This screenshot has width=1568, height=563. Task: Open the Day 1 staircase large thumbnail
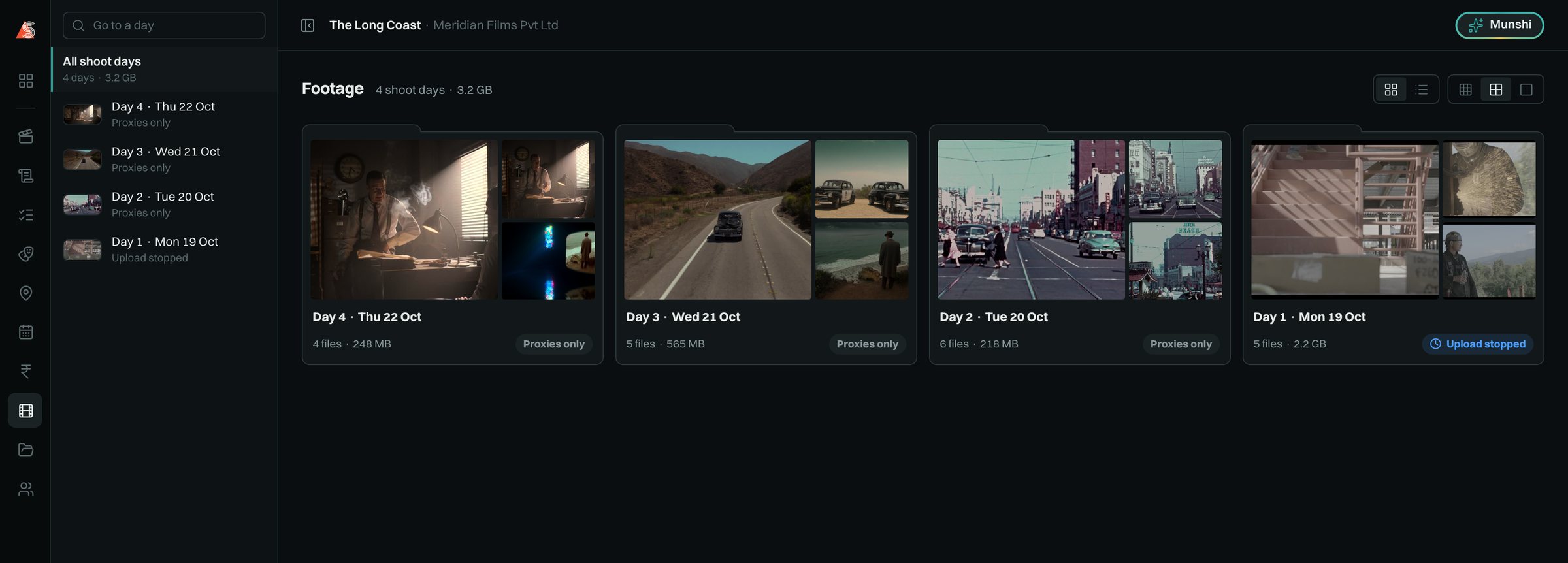click(x=1345, y=219)
